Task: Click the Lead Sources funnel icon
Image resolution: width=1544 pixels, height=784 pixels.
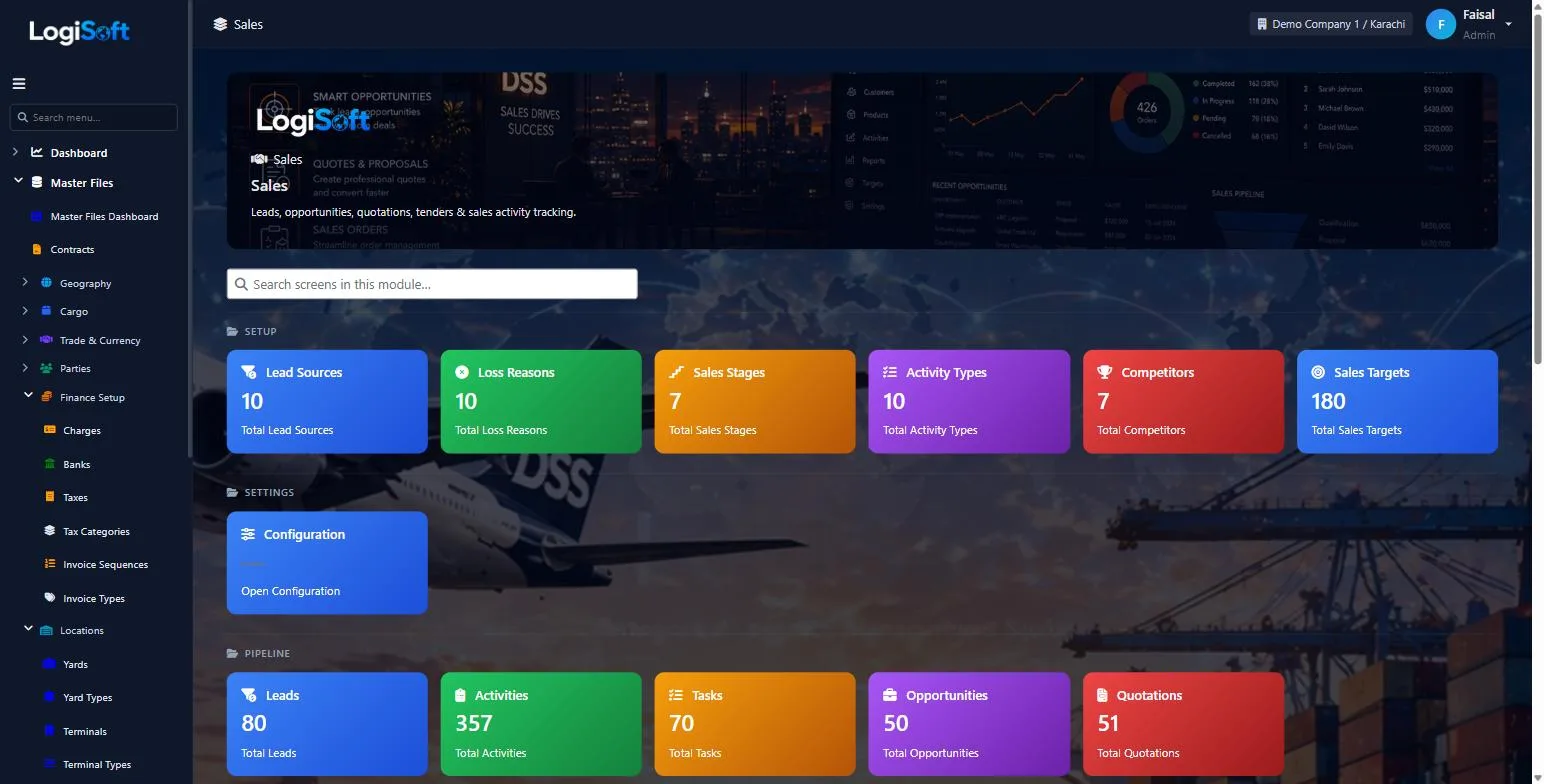Action: click(248, 372)
